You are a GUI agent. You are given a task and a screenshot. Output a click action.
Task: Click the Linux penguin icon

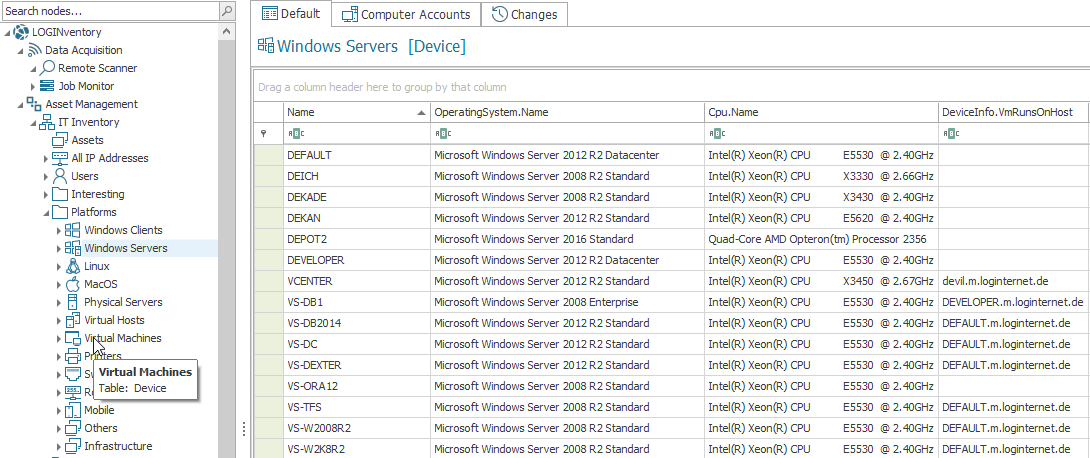(x=73, y=266)
